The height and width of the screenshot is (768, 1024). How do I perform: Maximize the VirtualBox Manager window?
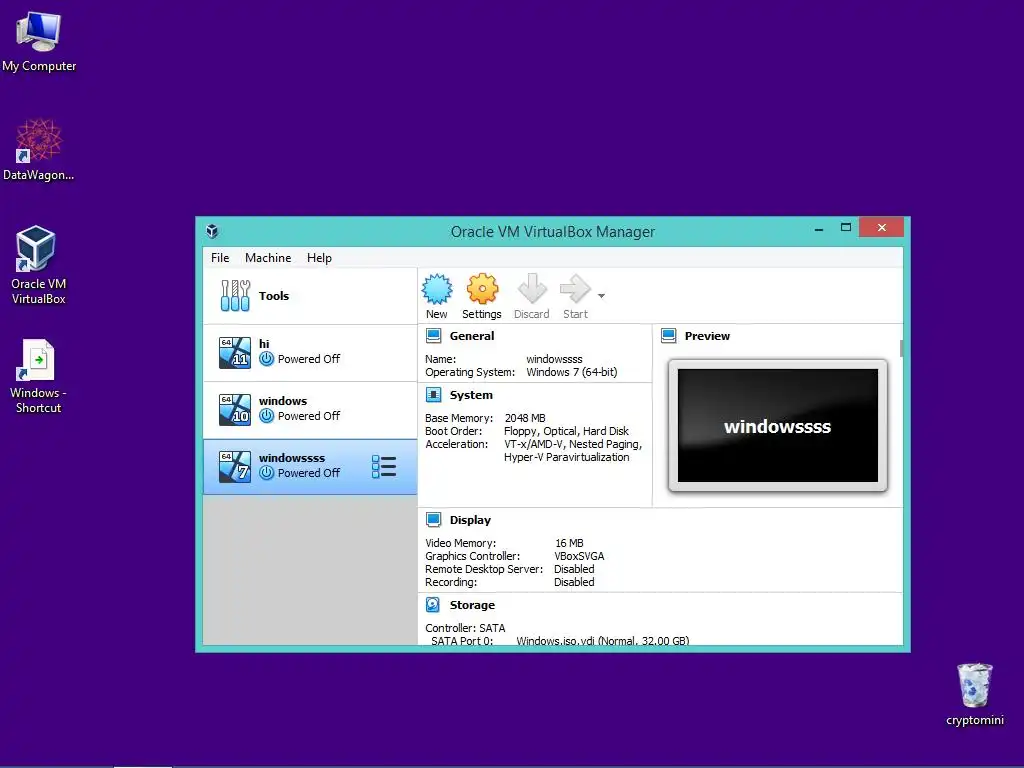click(846, 227)
